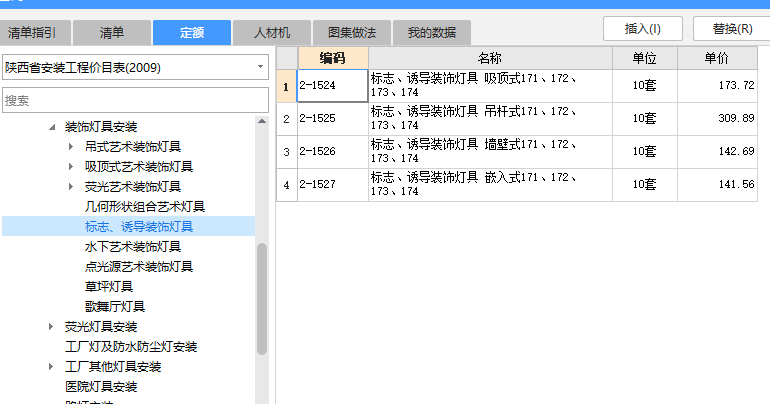Select code cell 2-1524
The height and width of the screenshot is (404, 770).
pyautogui.click(x=332, y=85)
